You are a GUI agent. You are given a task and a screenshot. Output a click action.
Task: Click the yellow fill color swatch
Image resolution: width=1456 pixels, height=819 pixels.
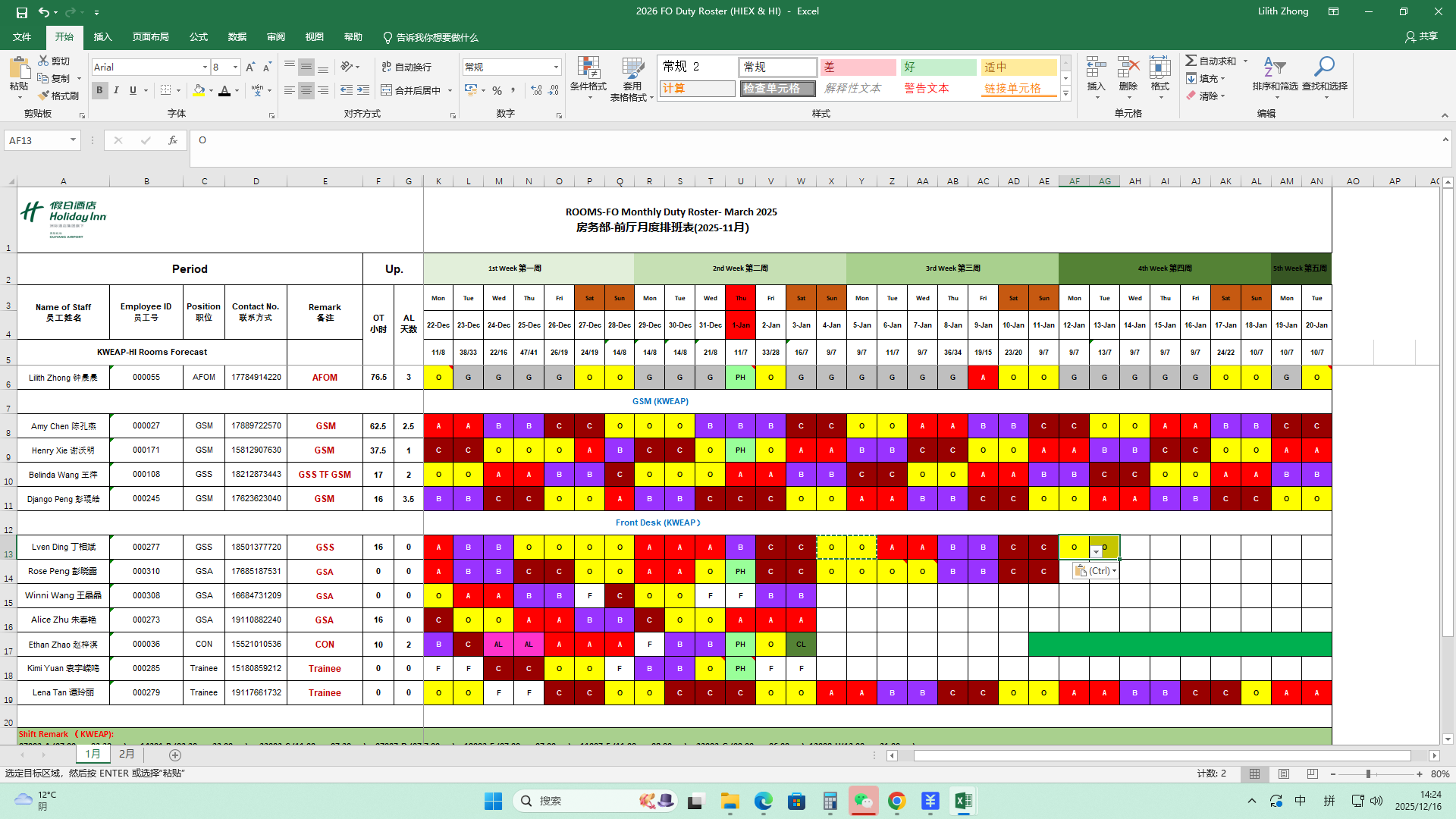(199, 90)
